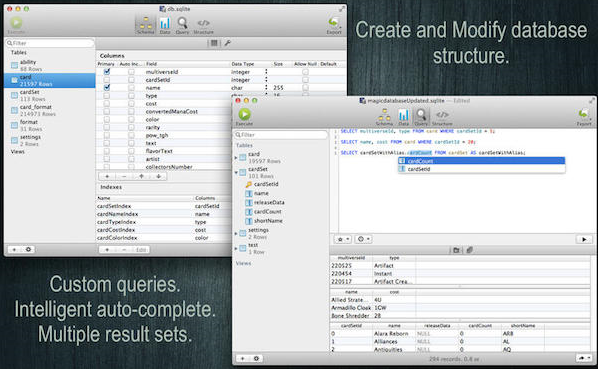Viewport: 598px width, 369px height.
Task: Click the plus button in magicdatabaseUpdated sidebar footer
Action: click(x=243, y=358)
